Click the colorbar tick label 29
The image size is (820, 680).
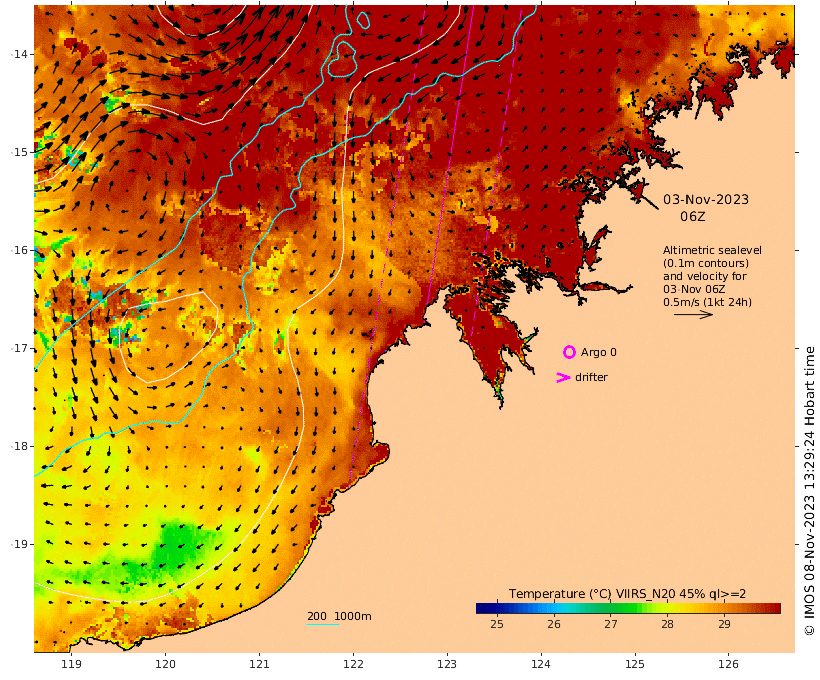pos(724,624)
